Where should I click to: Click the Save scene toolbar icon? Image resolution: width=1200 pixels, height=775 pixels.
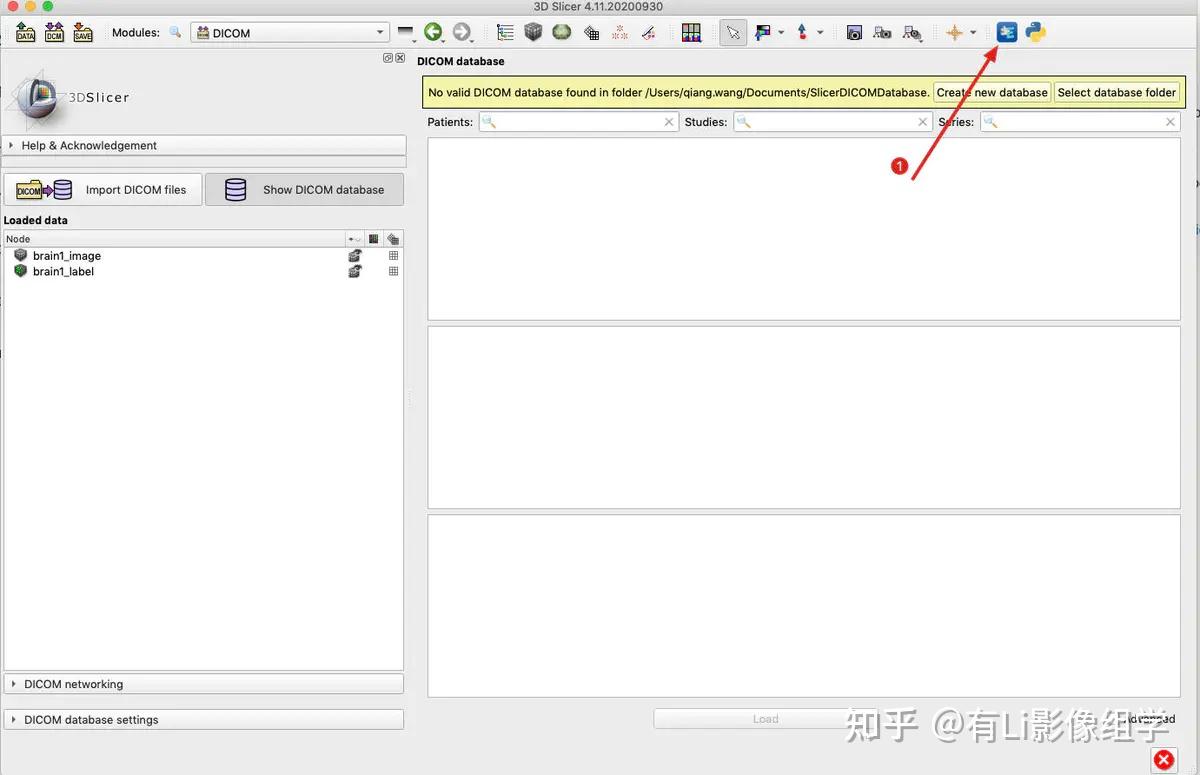[x=82, y=32]
